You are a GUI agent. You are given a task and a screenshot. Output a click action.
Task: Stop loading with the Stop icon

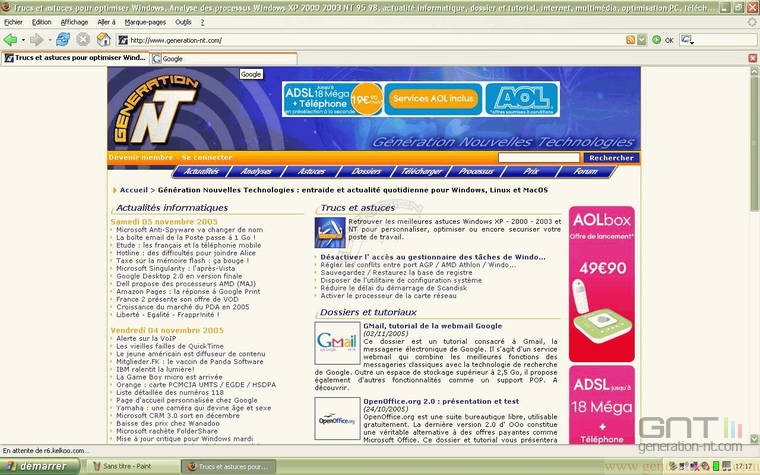pyautogui.click(x=83, y=40)
